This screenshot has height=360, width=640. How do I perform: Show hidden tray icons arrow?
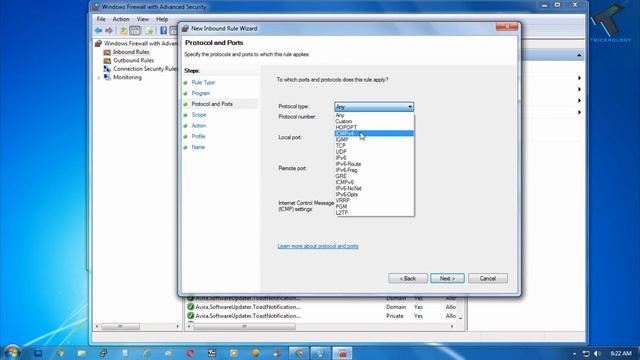574,353
